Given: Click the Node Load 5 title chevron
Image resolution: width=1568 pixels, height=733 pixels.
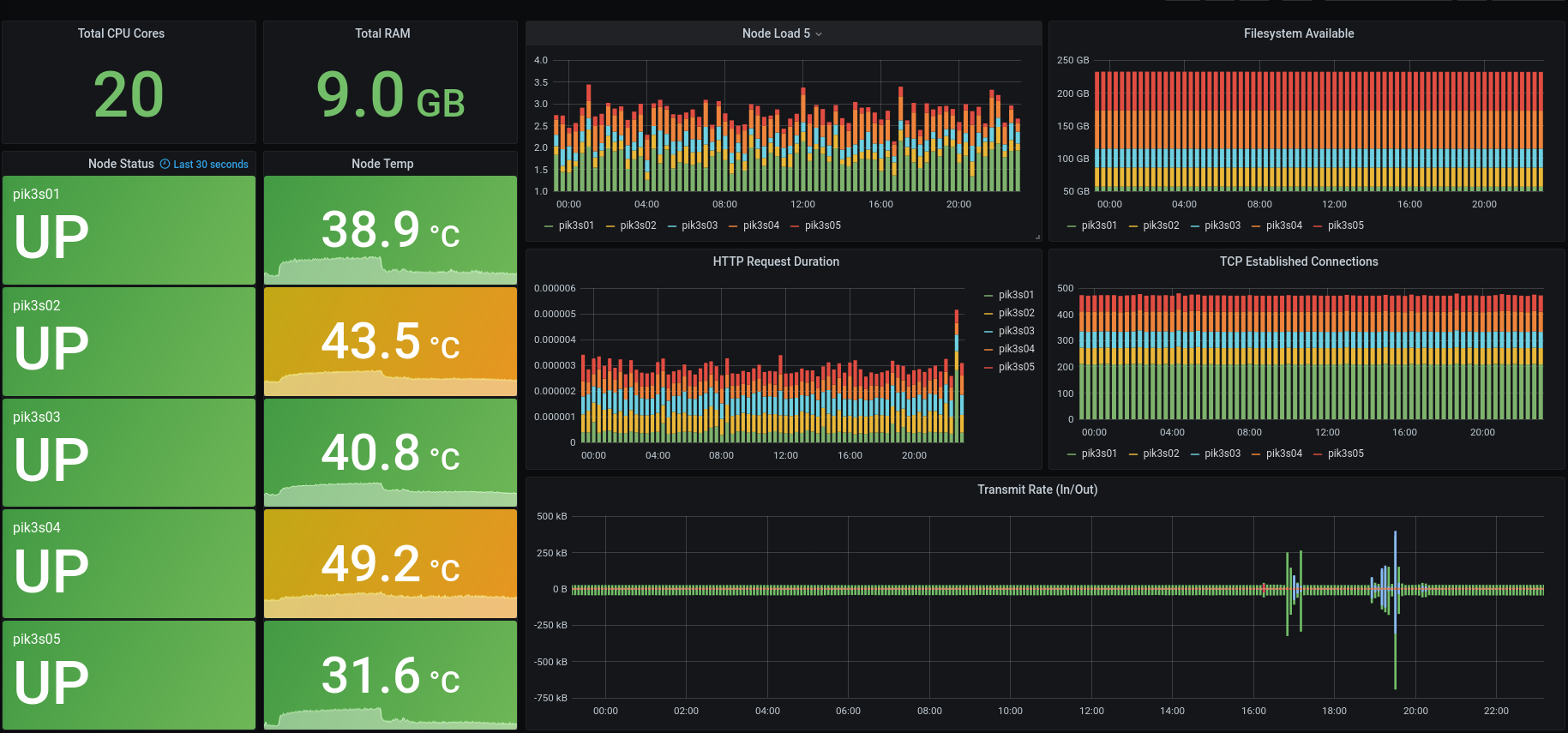Looking at the screenshot, I should click(x=819, y=34).
